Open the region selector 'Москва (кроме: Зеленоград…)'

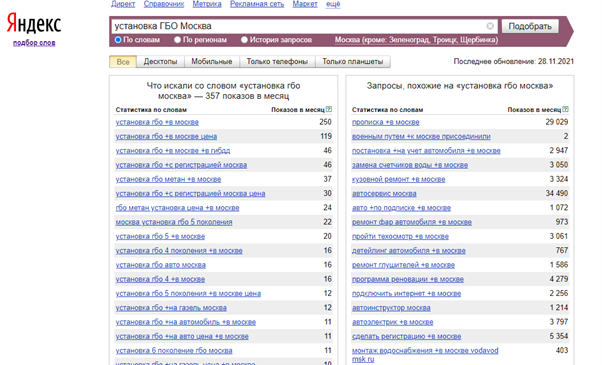click(416, 40)
